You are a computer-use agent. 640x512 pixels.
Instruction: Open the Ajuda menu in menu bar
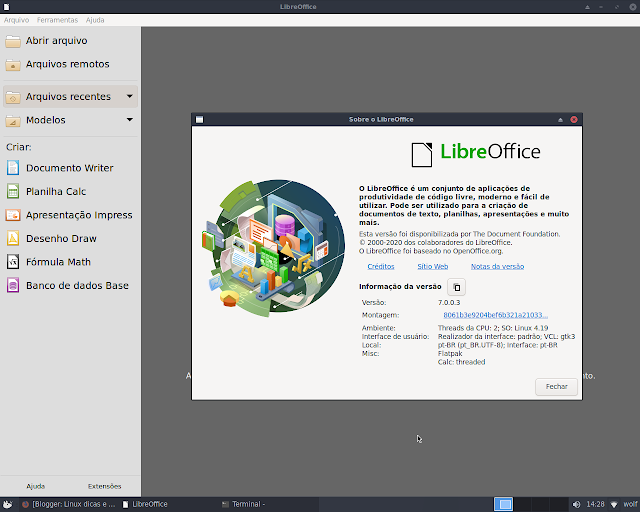(95, 20)
